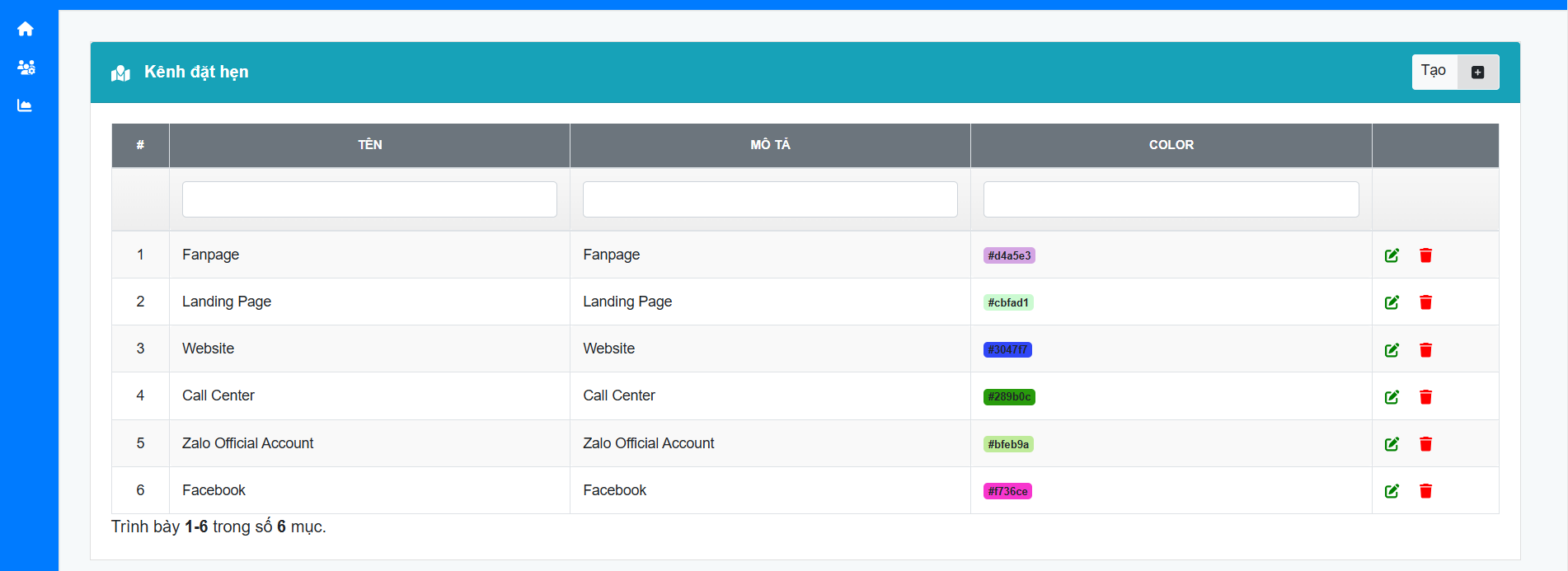Edit the Call Center row
Viewport: 1568px width, 571px height.
[1392, 397]
